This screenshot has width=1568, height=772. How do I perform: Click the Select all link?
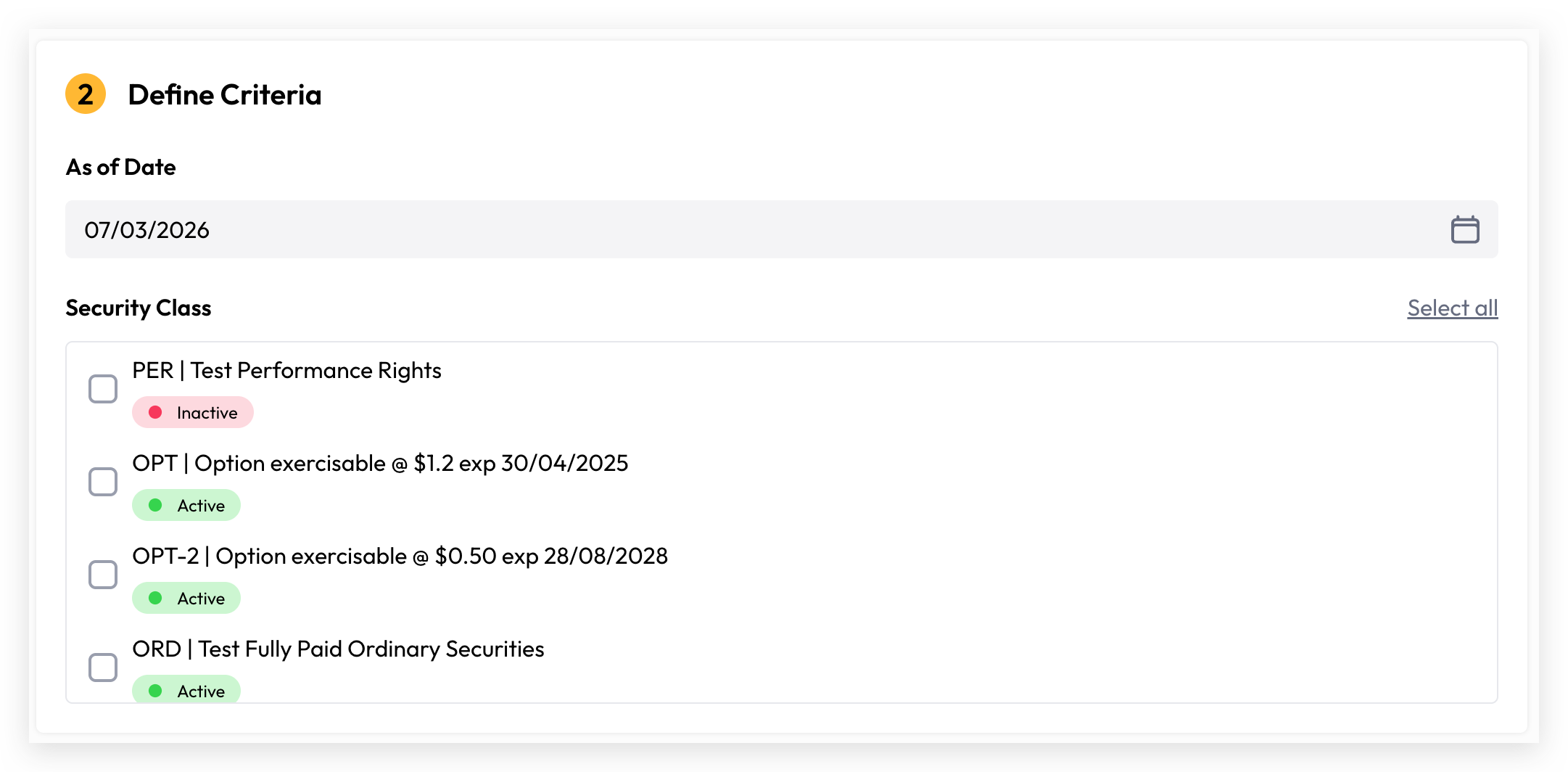(x=1453, y=308)
